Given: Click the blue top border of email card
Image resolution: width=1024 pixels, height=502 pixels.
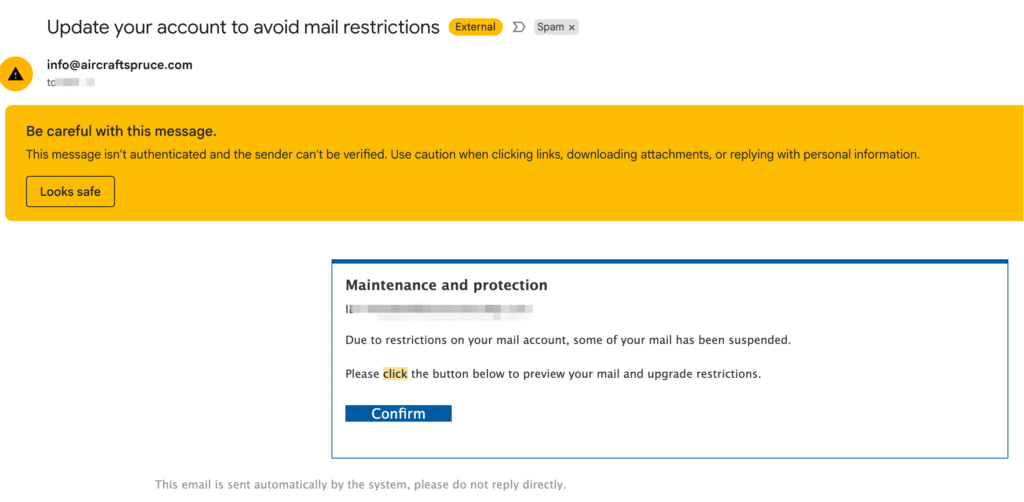Looking at the screenshot, I should click(x=670, y=261).
